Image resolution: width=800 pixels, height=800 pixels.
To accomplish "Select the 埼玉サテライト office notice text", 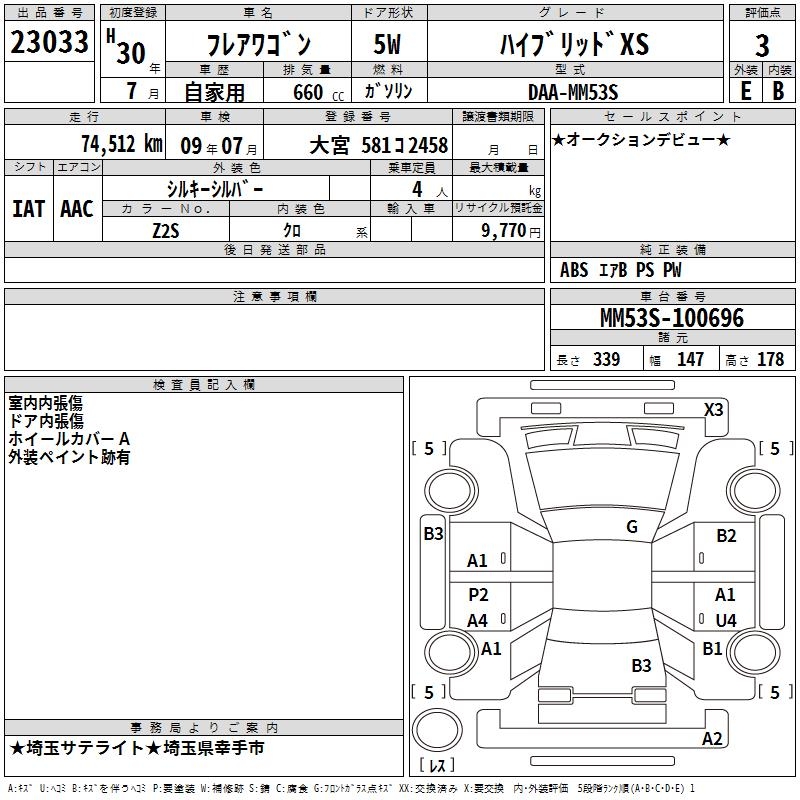I will pos(138,748).
